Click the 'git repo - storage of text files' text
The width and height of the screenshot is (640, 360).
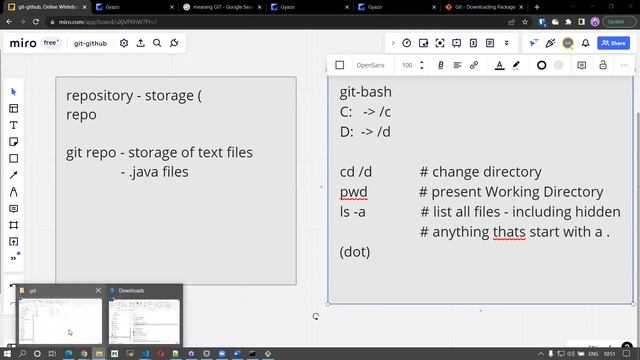[160, 153]
